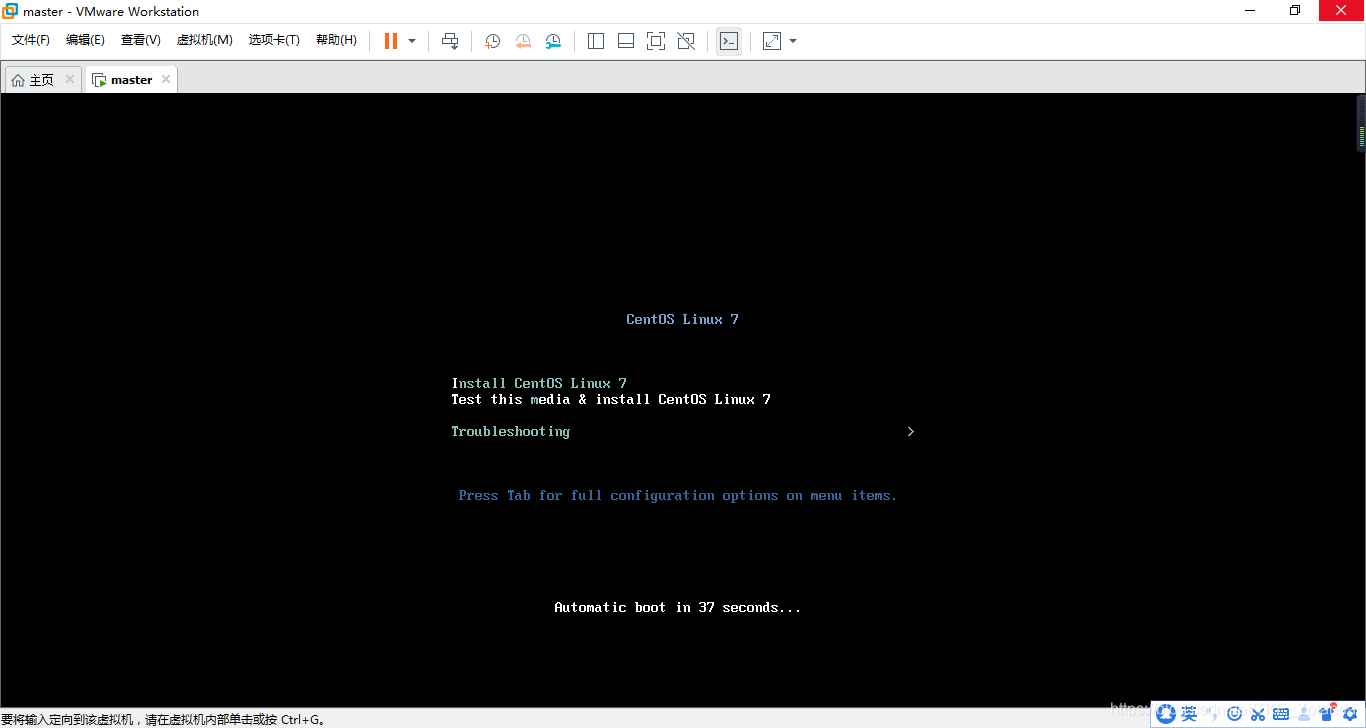The image size is (1366, 728).
Task: Minimize the VMware Workstation window
Action: click(1250, 11)
